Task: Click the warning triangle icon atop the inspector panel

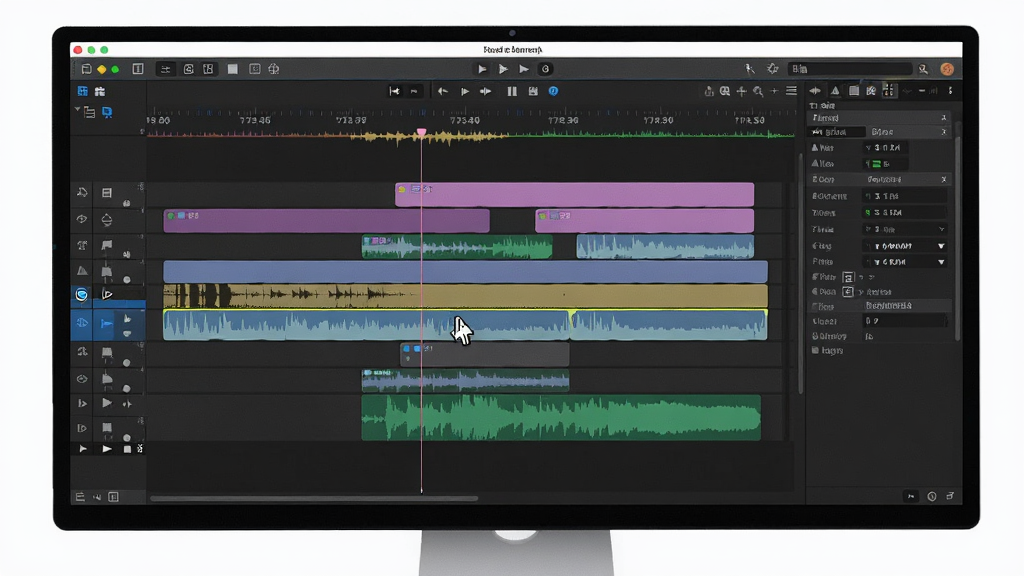Action: (x=835, y=91)
